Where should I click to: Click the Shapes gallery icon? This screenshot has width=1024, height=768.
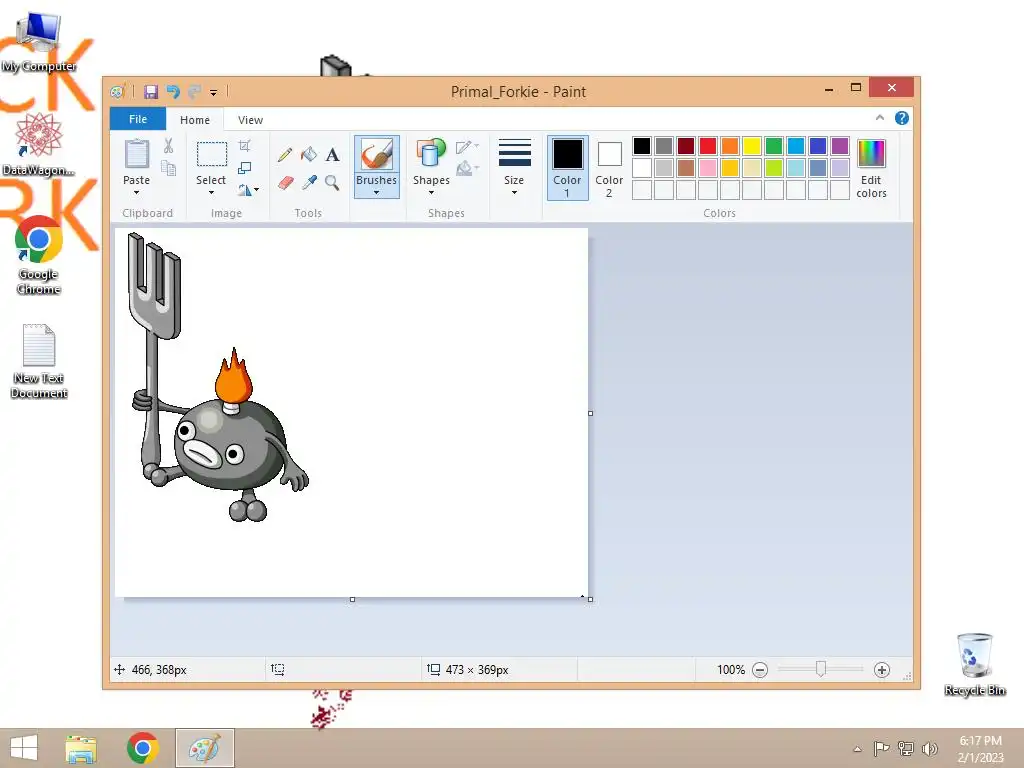coord(431,153)
